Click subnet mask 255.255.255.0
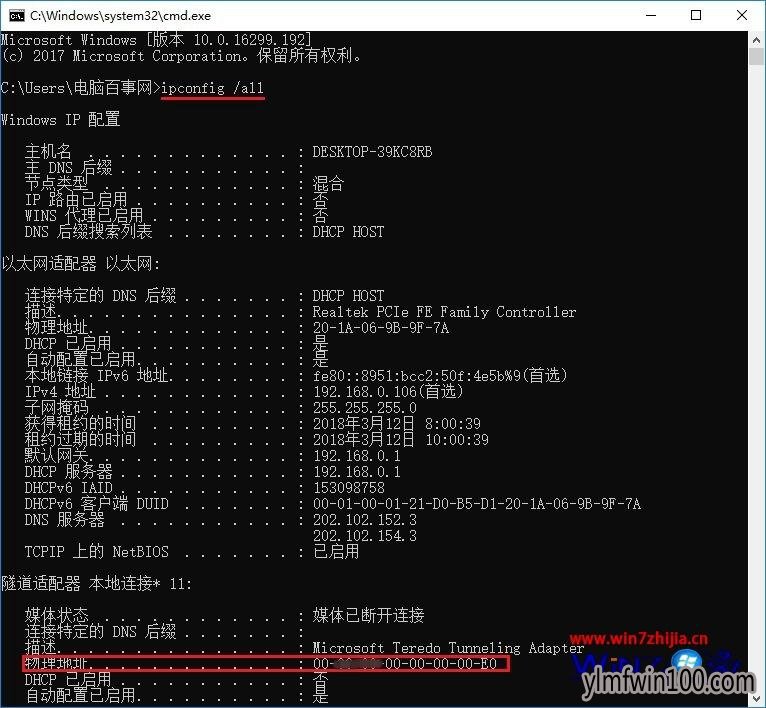This screenshot has width=766, height=708. click(x=364, y=408)
